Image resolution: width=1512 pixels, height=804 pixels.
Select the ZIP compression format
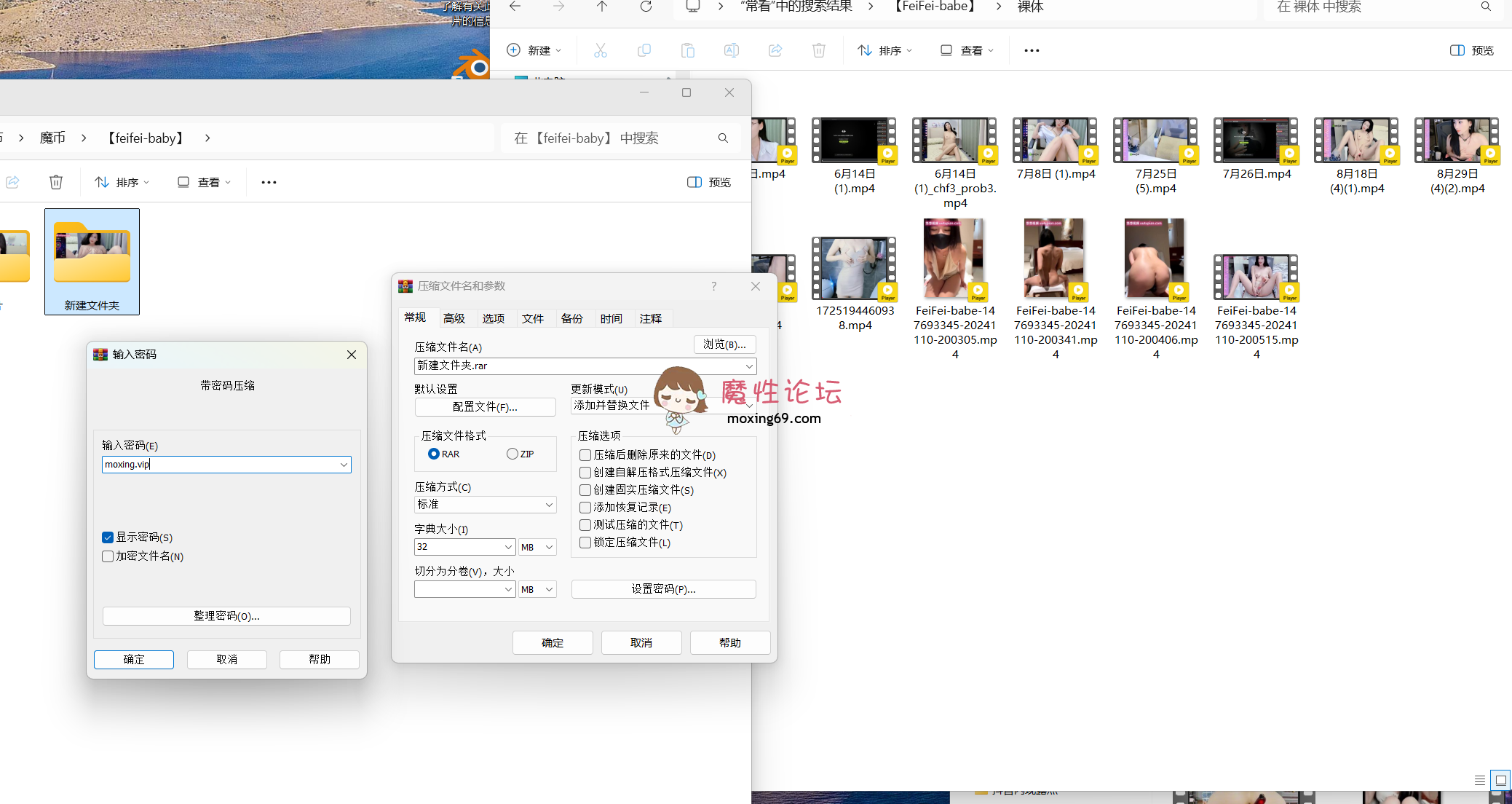(512, 453)
